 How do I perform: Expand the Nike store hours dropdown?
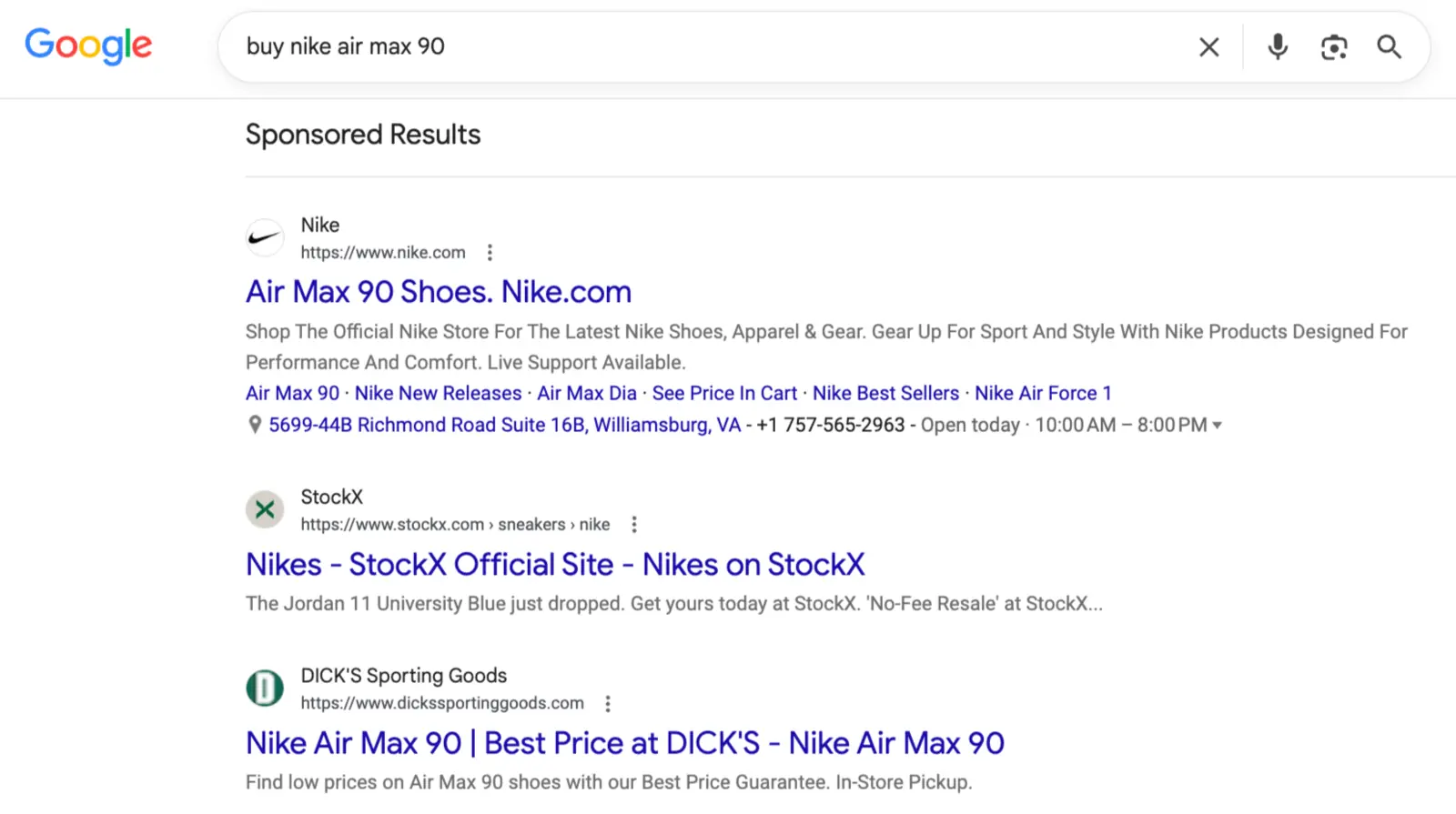[x=1218, y=426]
